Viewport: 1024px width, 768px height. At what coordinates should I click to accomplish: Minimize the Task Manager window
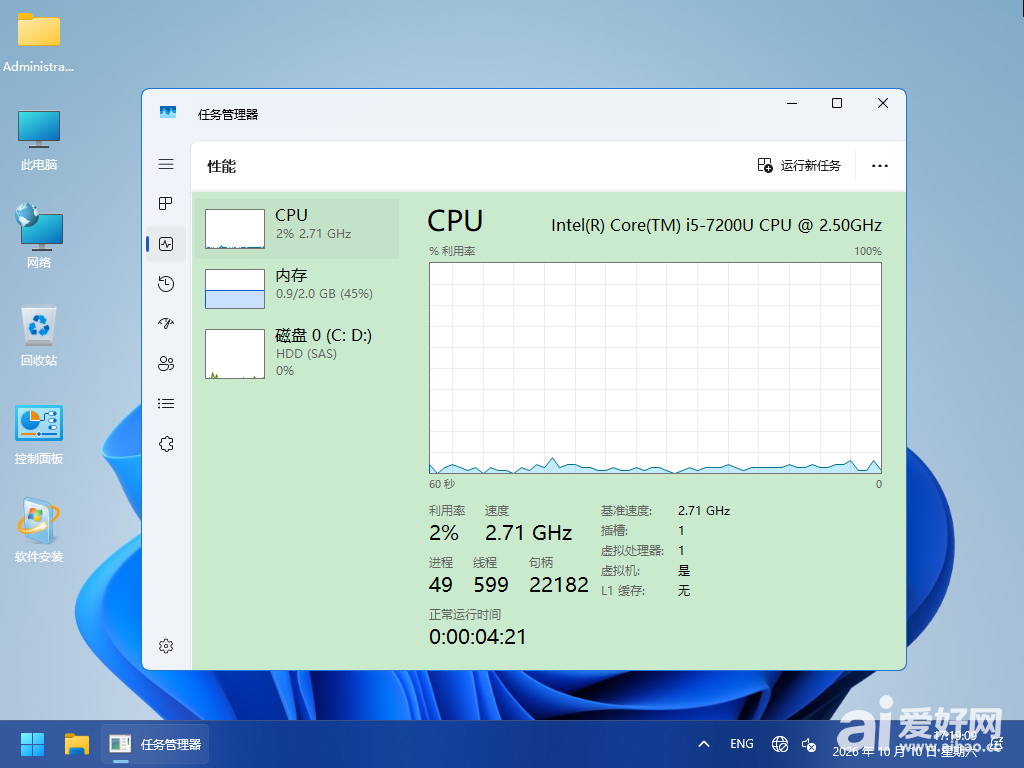(792, 103)
